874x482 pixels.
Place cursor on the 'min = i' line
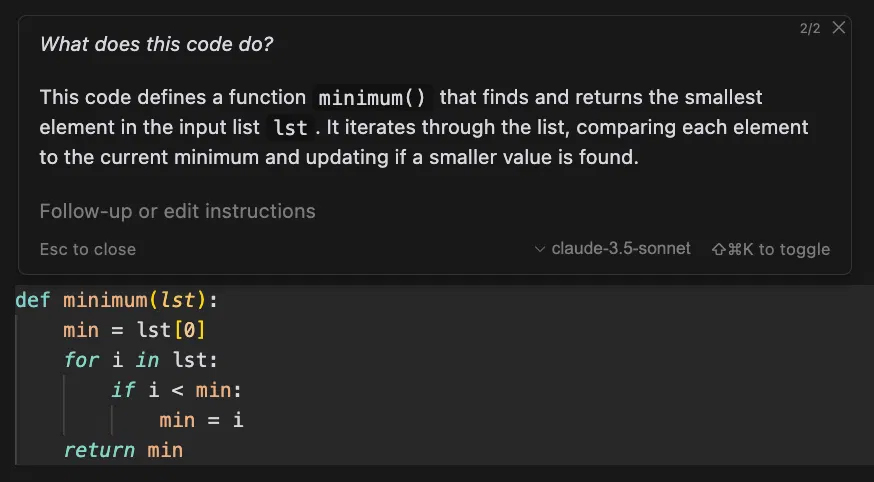(201, 420)
